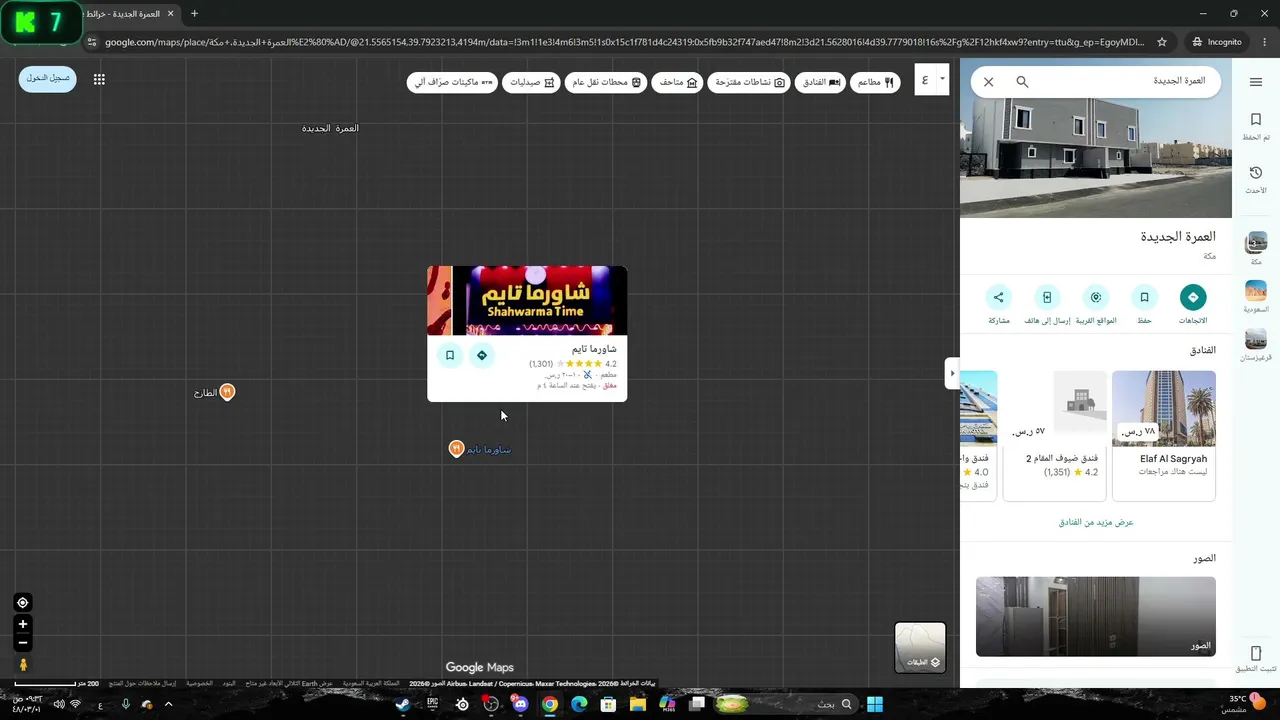The image size is (1280, 720).
Task: Close the العمرة الجديدة browser tab
Action: pyautogui.click(x=171, y=14)
